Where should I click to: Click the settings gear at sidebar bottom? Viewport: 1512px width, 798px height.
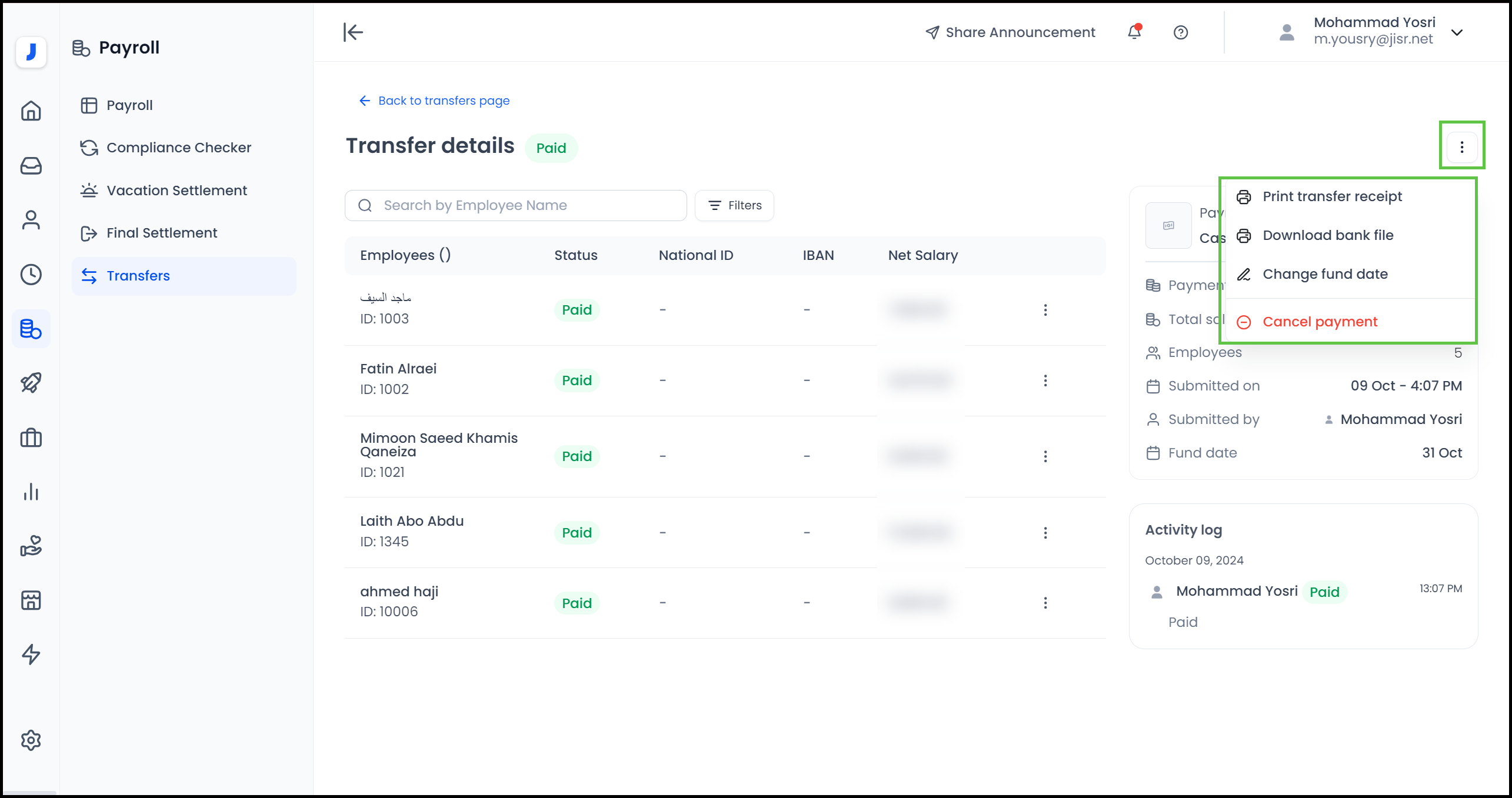(x=31, y=740)
